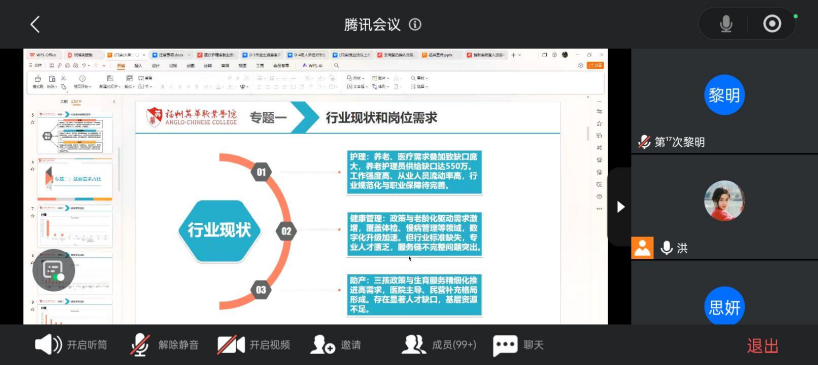
Task: Click 专题一 label in slide header
Action: [268, 118]
